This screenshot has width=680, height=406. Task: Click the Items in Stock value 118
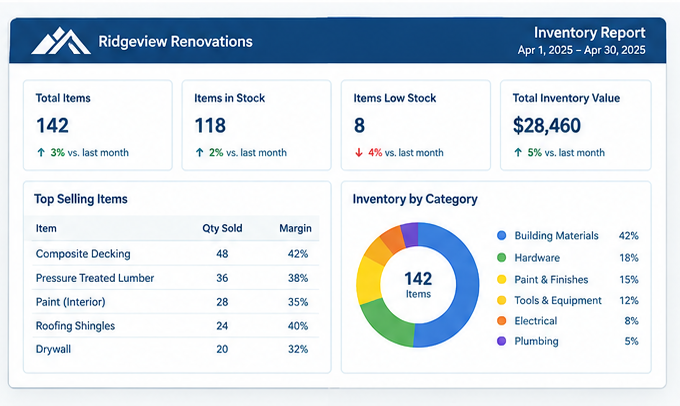click(x=210, y=125)
